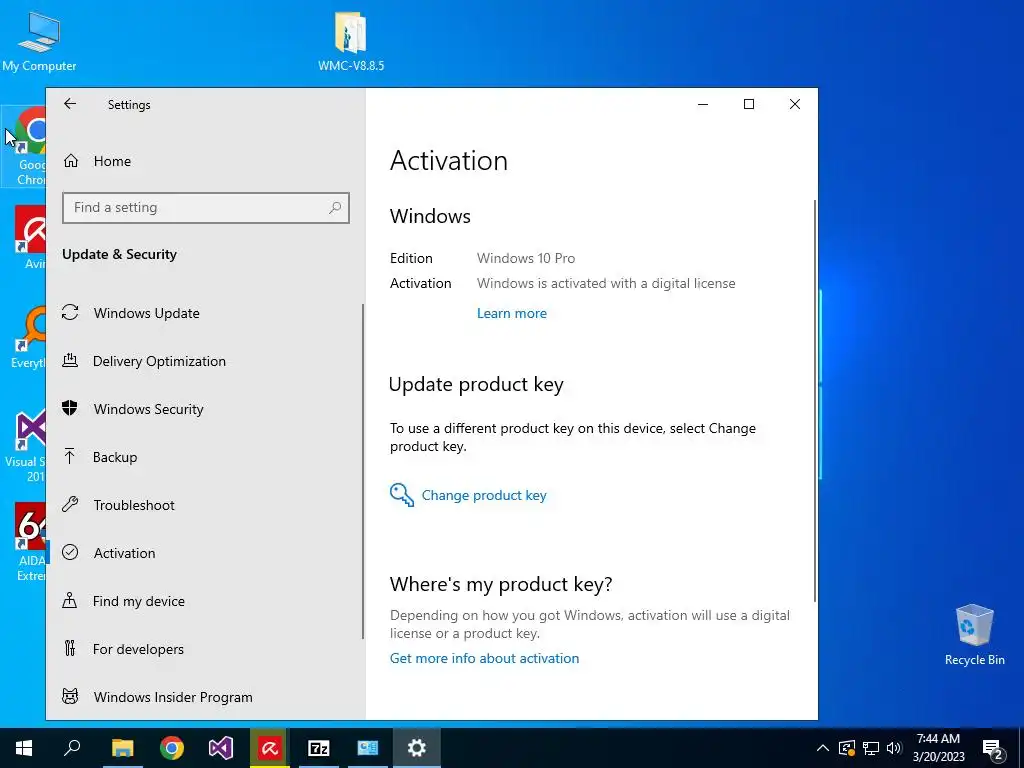Click the Windows 10 Pro edition text
Viewport: 1024px width, 768px height.
tap(526, 259)
